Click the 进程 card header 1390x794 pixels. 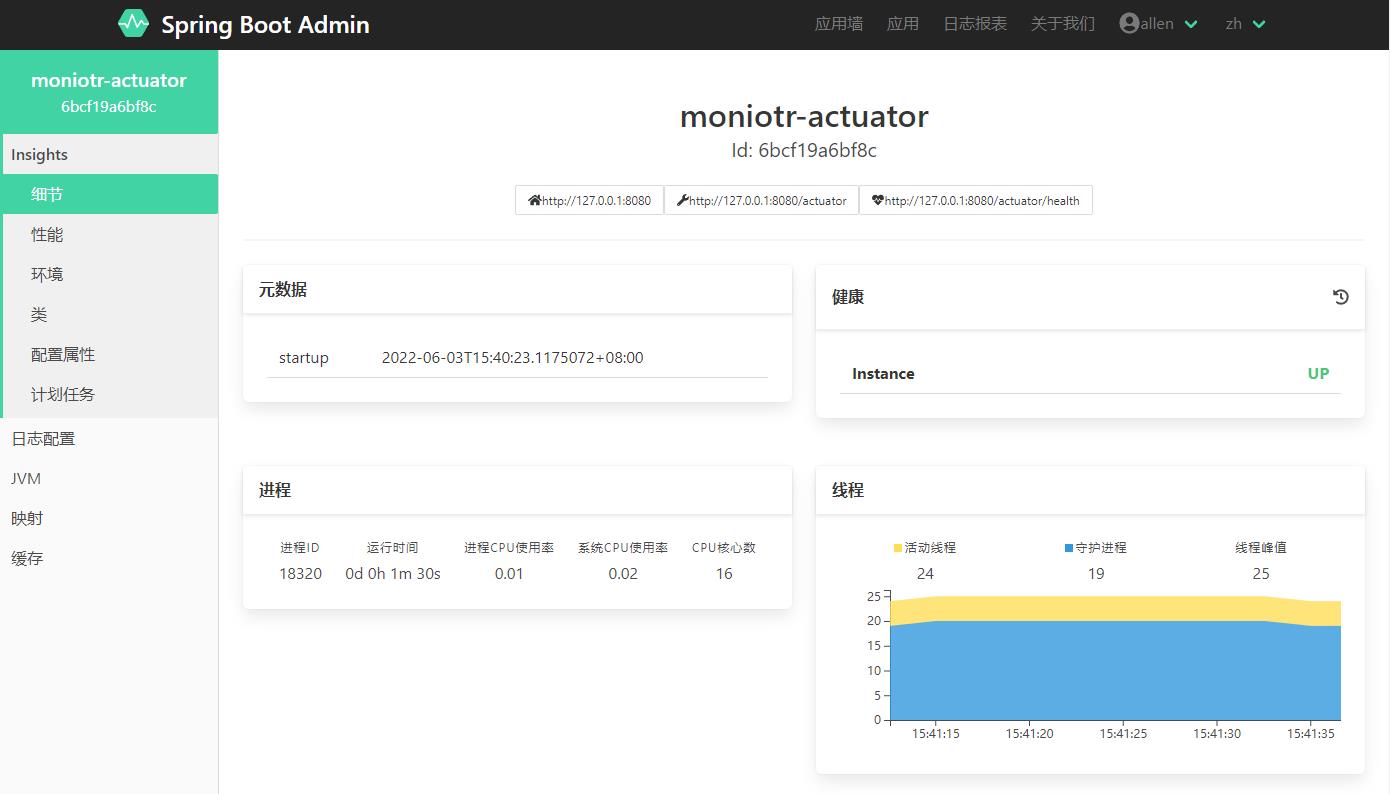pos(517,490)
